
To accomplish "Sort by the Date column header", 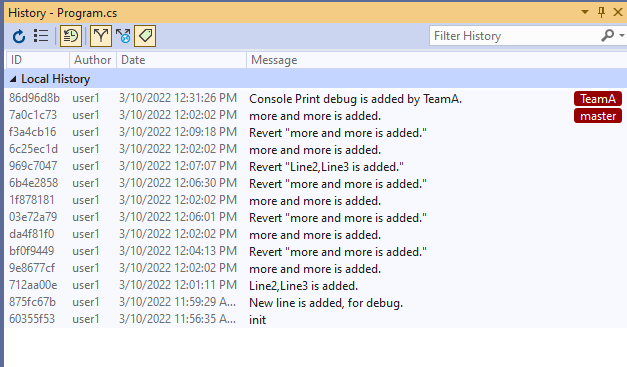I will [182, 60].
